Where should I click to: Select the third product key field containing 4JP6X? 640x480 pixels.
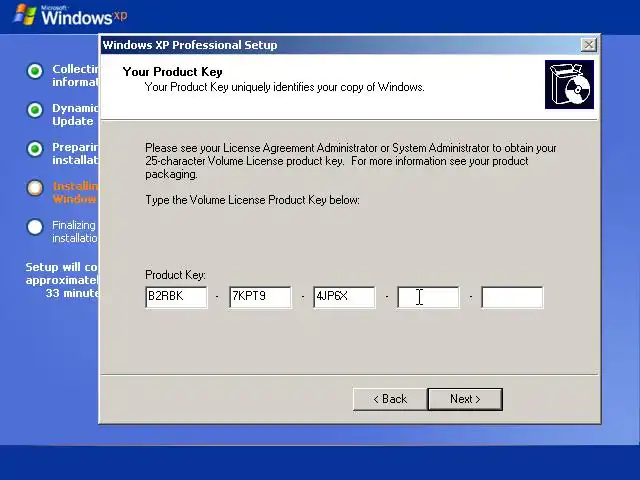click(x=344, y=297)
